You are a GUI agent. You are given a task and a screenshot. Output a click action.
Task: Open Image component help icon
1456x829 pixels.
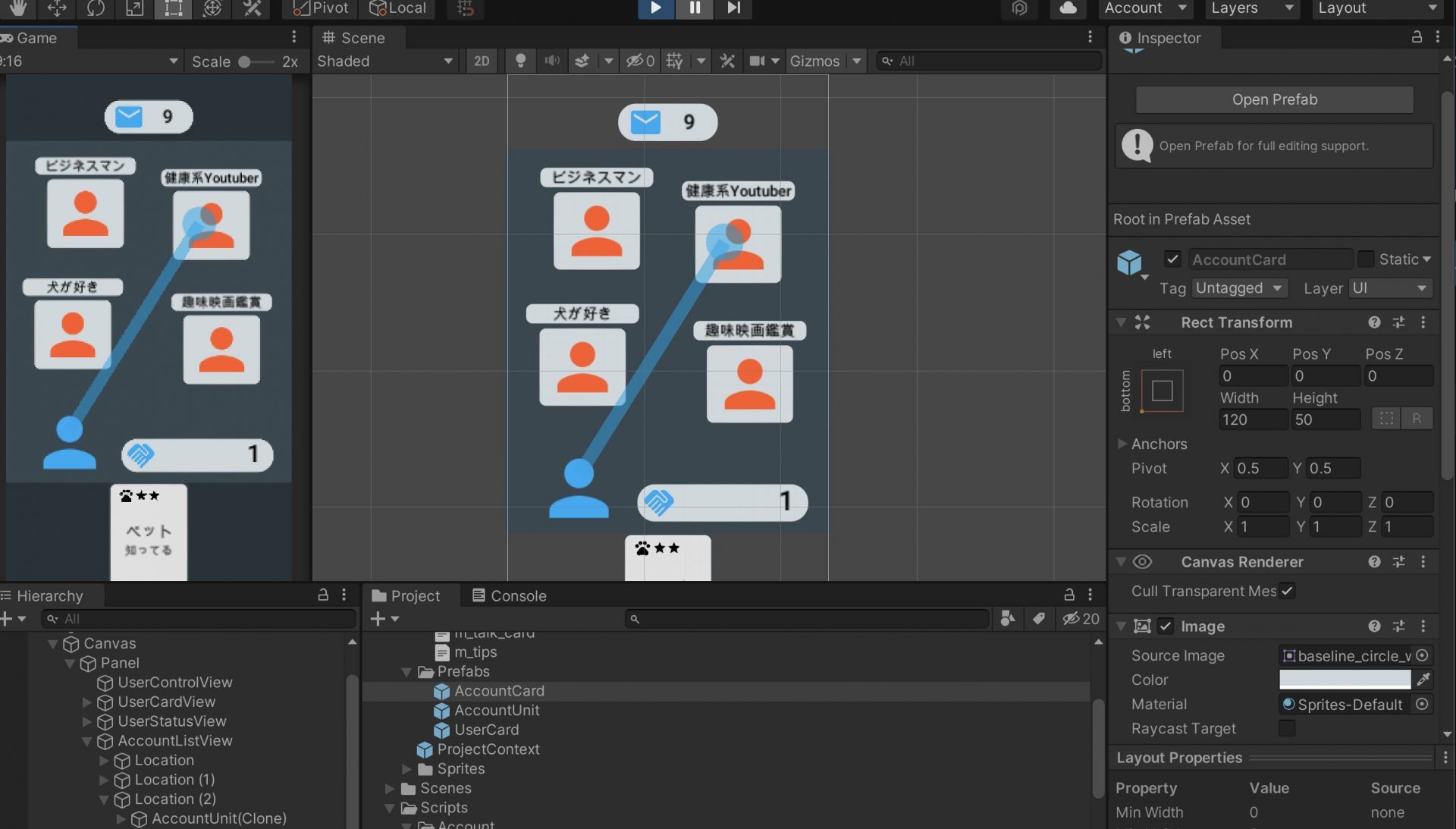tap(1374, 626)
